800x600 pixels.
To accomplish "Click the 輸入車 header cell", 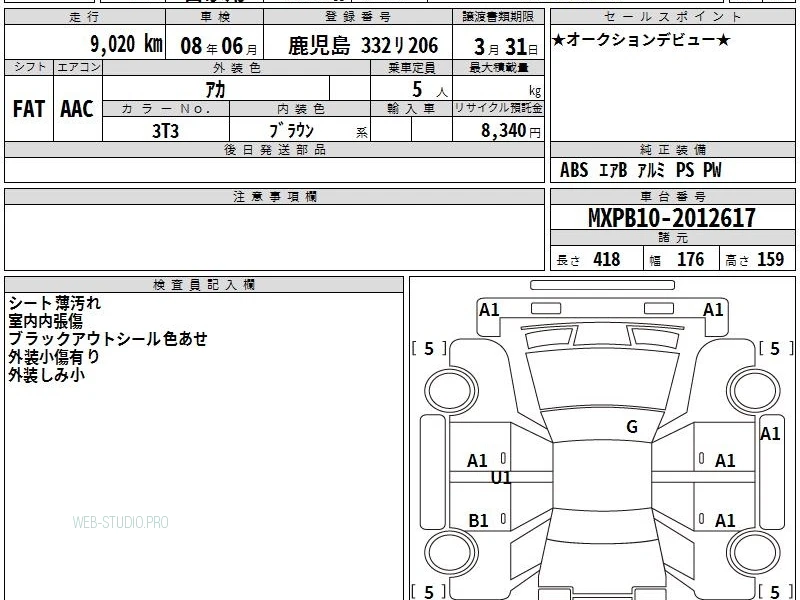I will [411, 109].
